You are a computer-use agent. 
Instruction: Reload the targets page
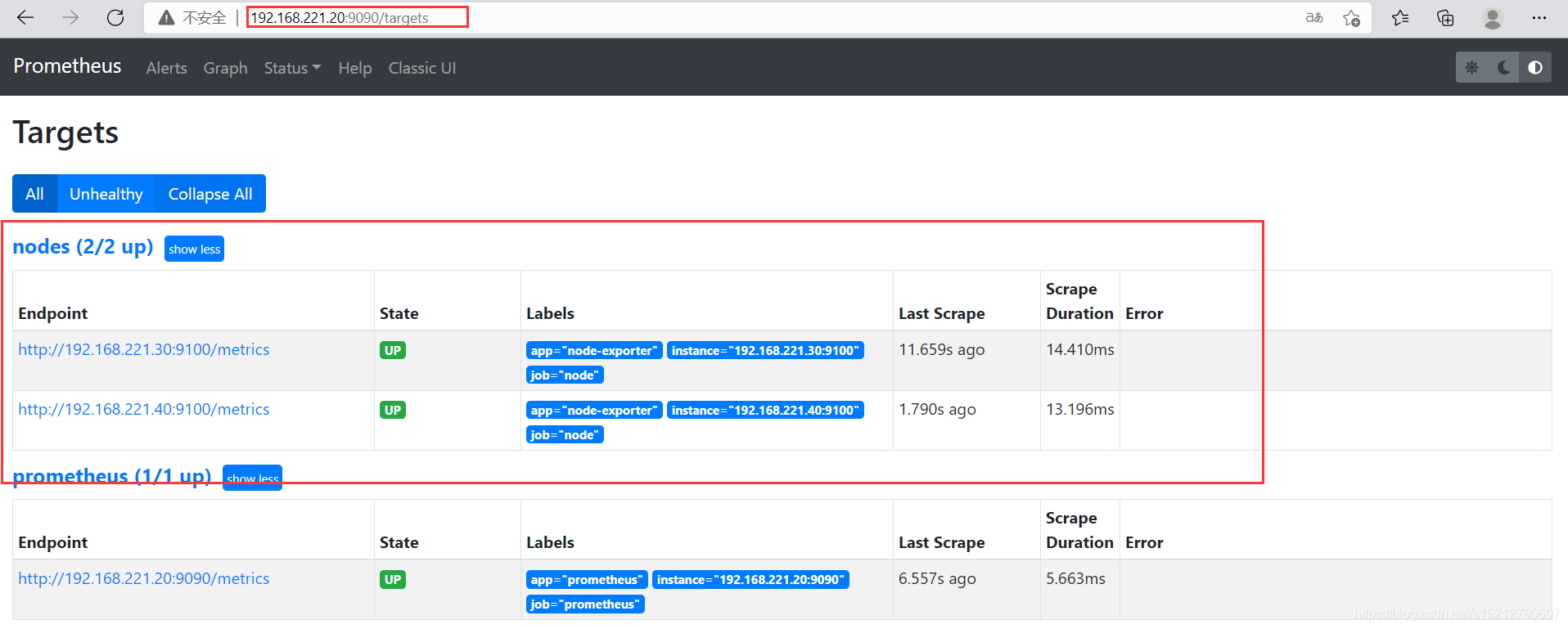(115, 17)
